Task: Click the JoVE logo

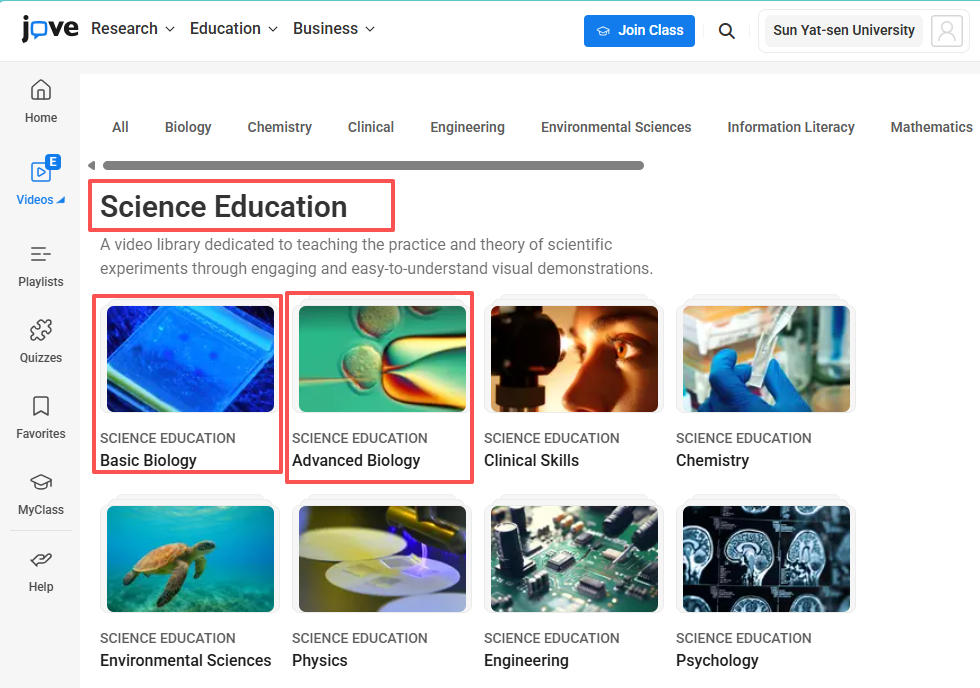Action: coord(50,29)
